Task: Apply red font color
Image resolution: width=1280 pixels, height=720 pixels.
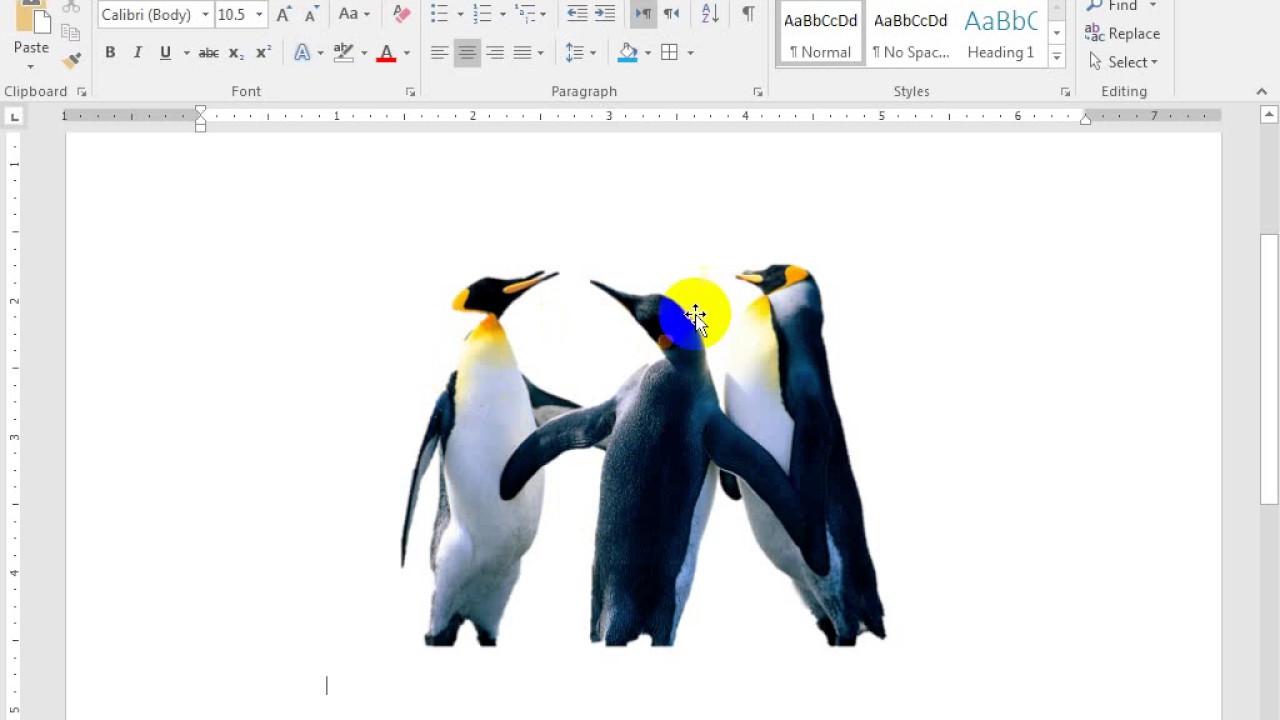Action: coord(386,53)
